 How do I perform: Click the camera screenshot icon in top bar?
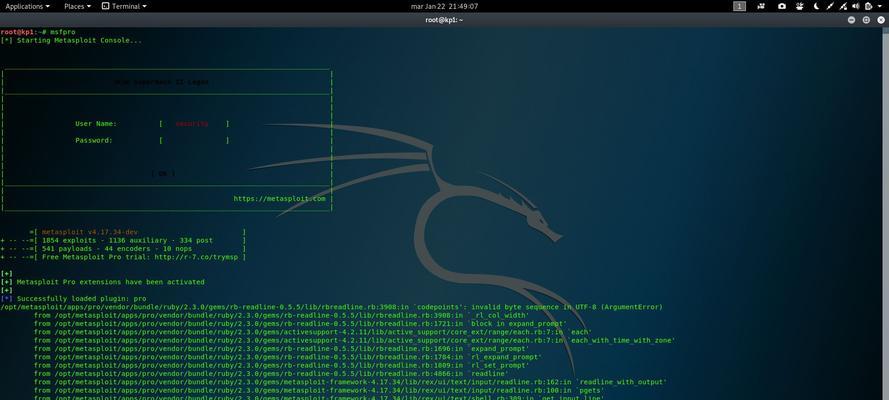coord(782,6)
